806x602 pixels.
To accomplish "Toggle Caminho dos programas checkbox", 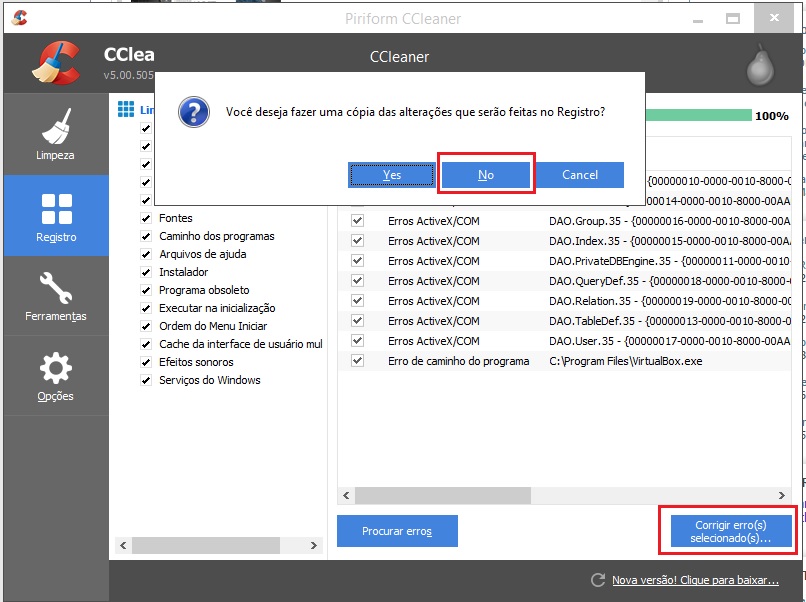I will 146,236.
